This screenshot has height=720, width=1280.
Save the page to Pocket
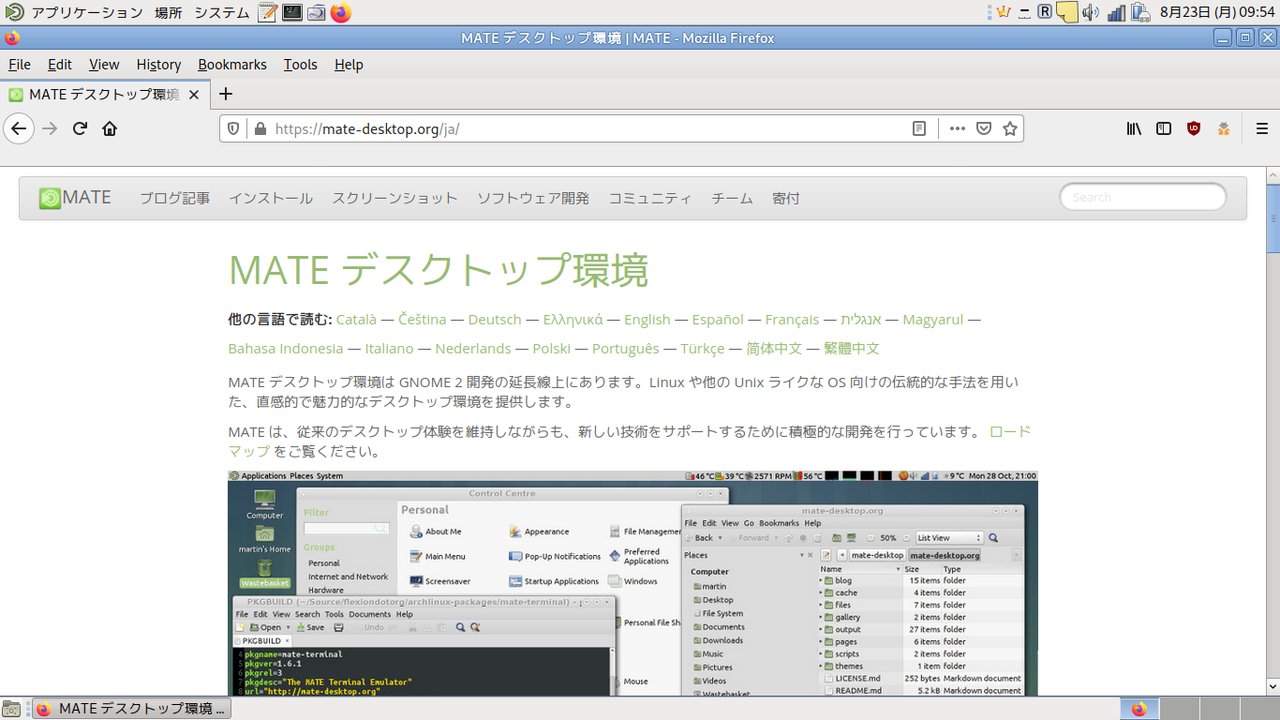click(x=984, y=129)
